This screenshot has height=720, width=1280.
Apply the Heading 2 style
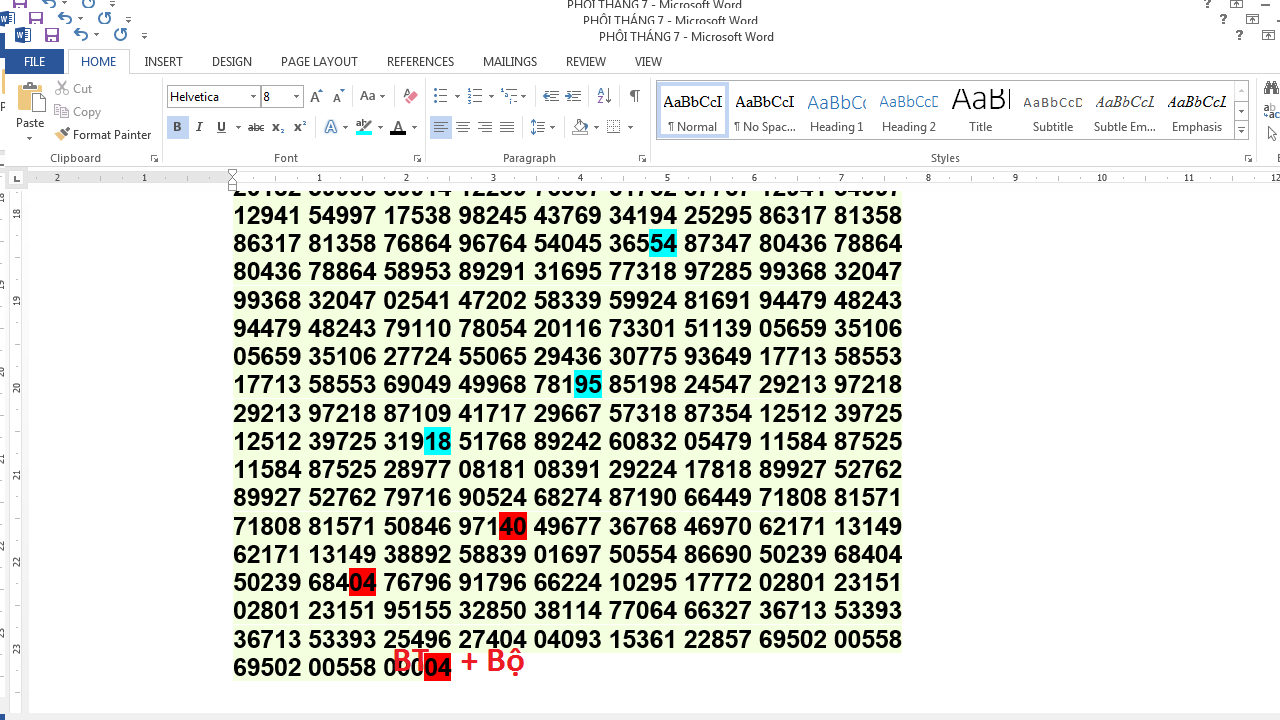click(x=909, y=110)
